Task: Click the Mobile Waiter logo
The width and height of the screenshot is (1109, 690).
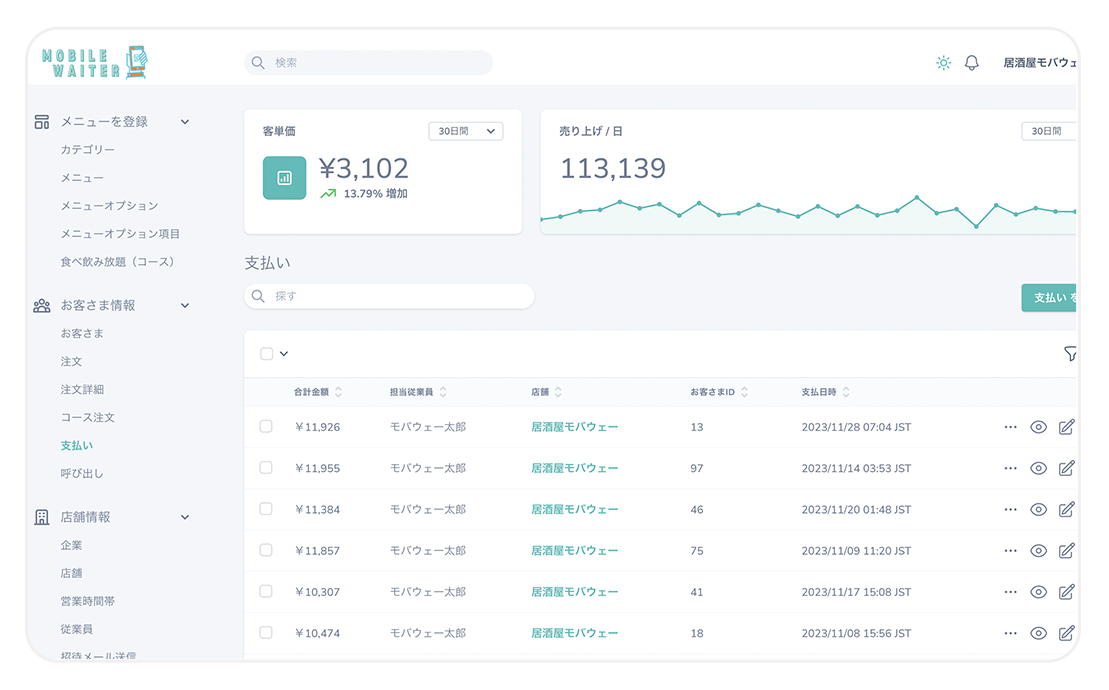Action: pos(95,63)
